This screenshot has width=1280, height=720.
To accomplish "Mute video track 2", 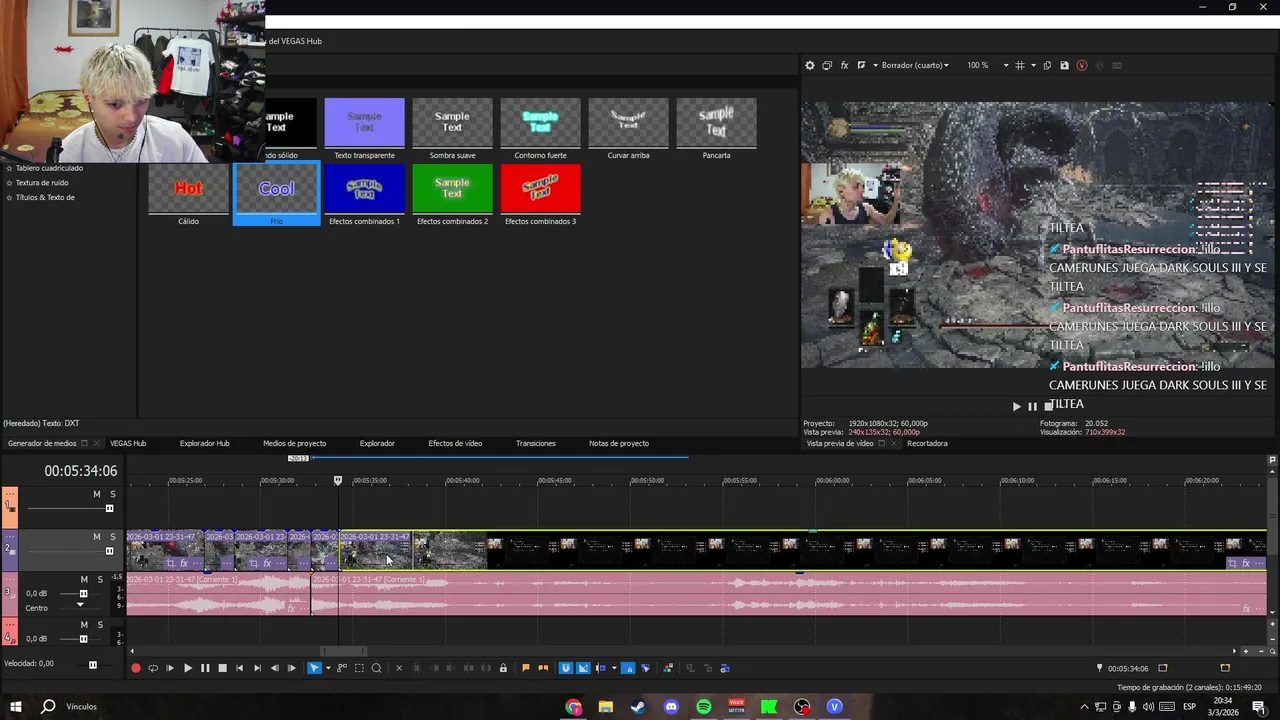I will coord(97,537).
